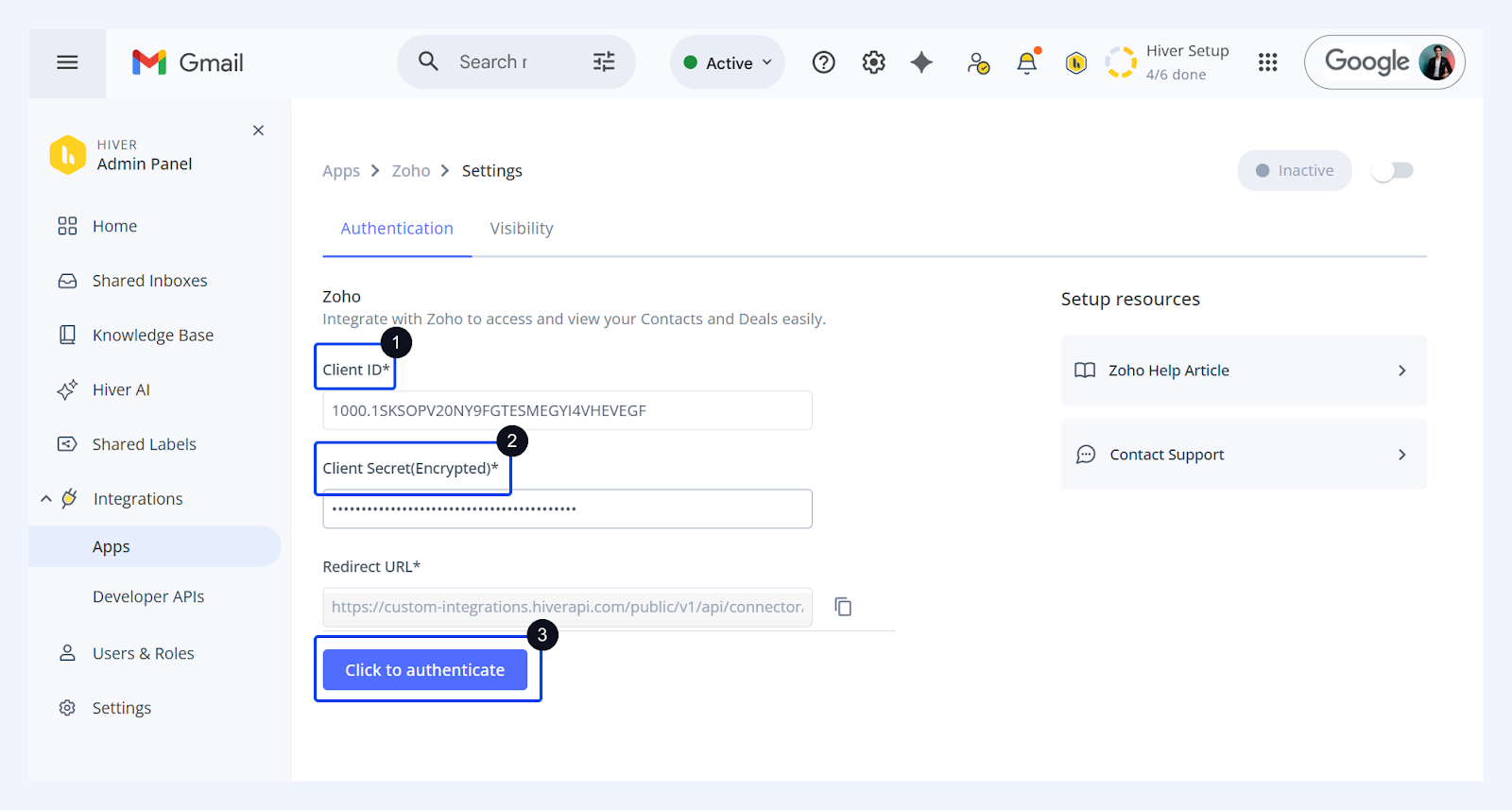Switch to the Authentication tab
This screenshot has width=1512, height=810.
(x=397, y=229)
